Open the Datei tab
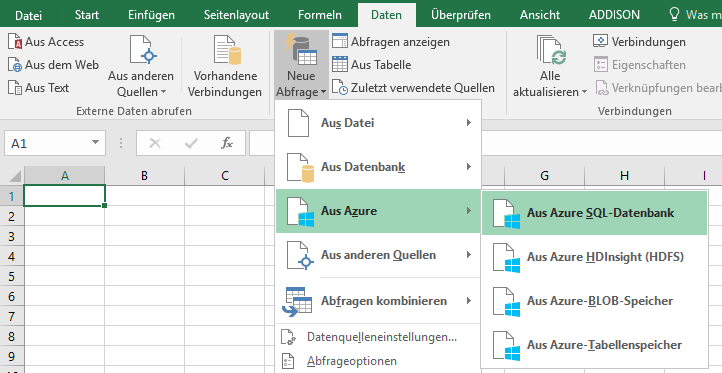This screenshot has height=373, width=722. (29, 15)
